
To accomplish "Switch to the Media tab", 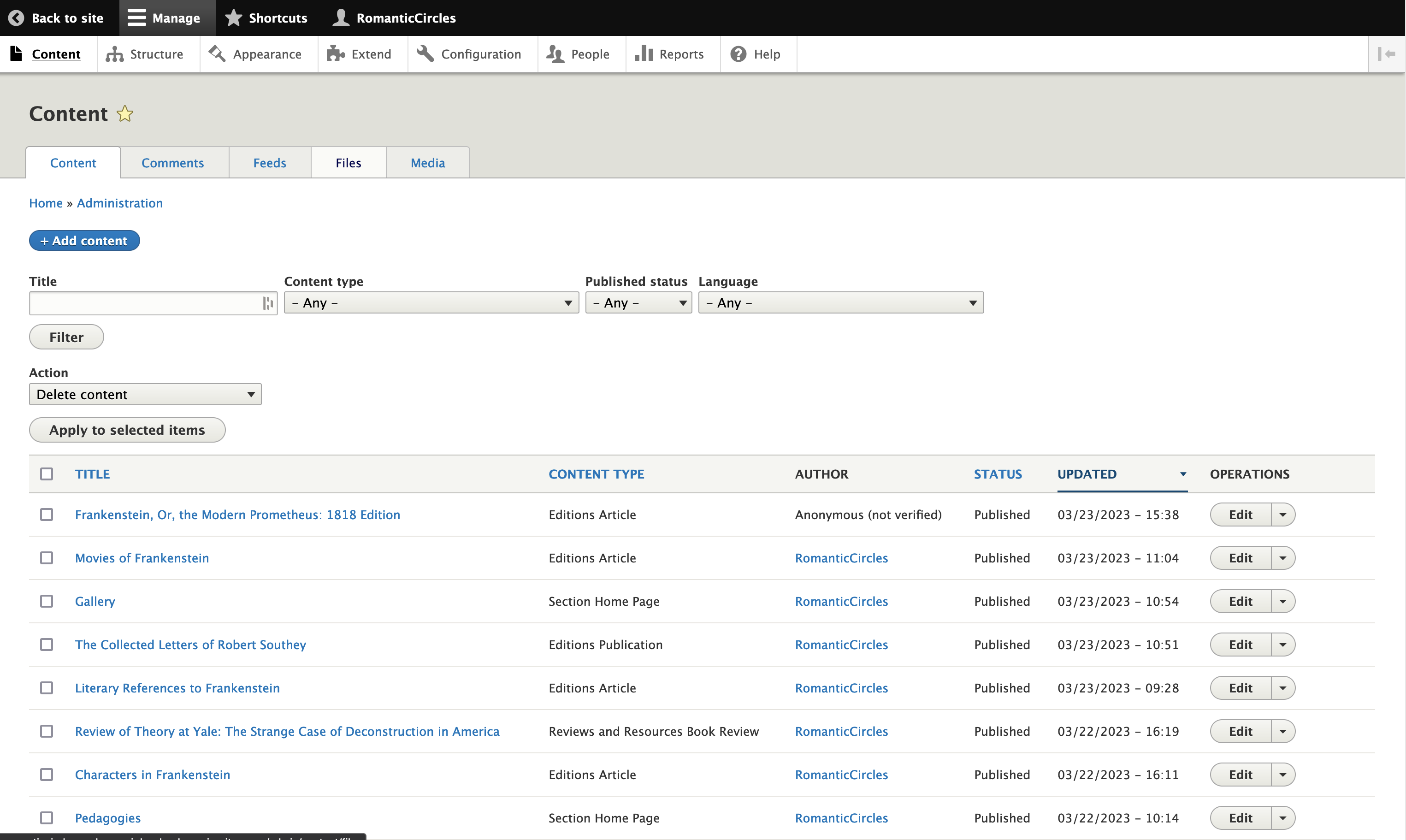I will (428, 163).
